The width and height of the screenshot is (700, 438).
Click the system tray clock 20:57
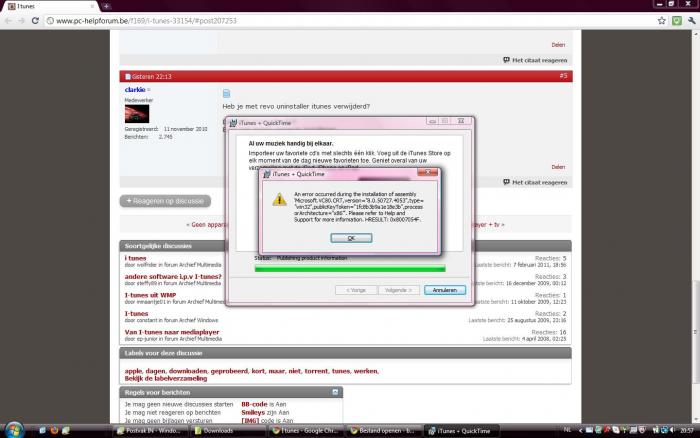point(687,430)
